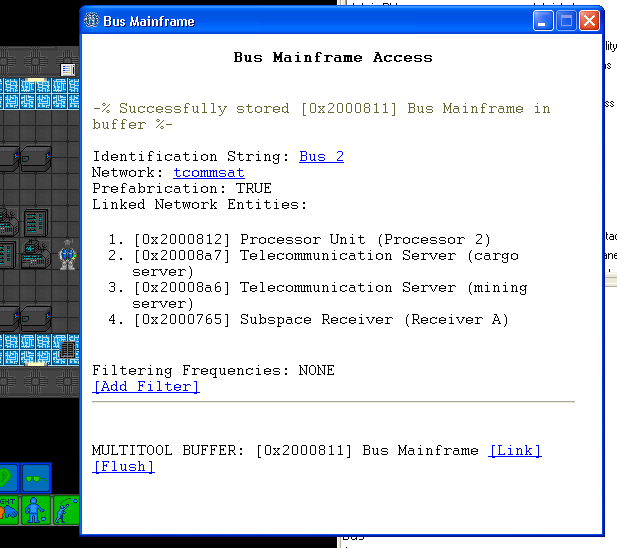Image resolution: width=617 pixels, height=548 pixels.
Task: Close the Bus Mainframe window
Action: pos(589,21)
